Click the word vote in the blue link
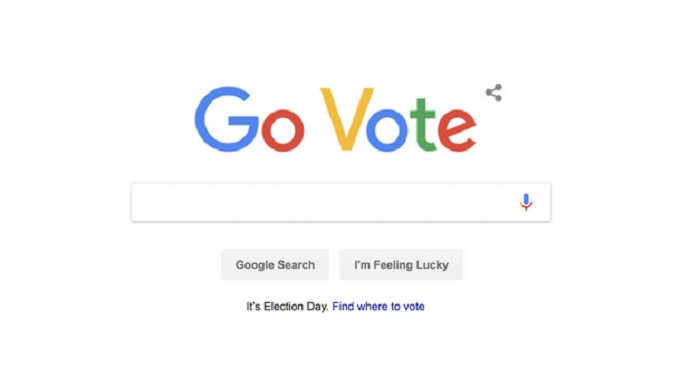Viewport: 700px width, 387px height. (x=414, y=306)
